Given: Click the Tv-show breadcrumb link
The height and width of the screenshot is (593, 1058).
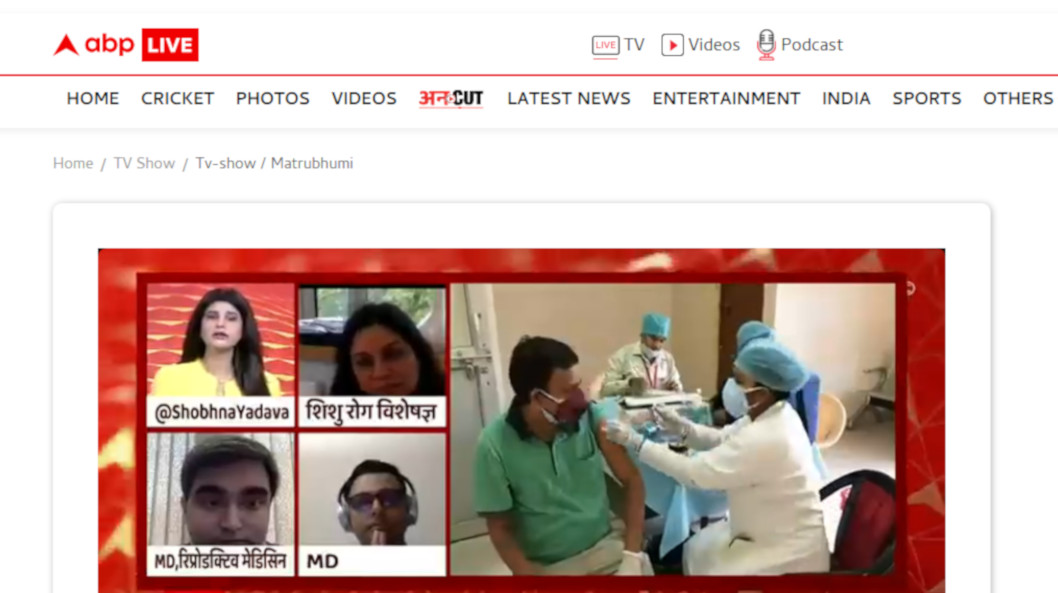Looking at the screenshot, I should [225, 163].
